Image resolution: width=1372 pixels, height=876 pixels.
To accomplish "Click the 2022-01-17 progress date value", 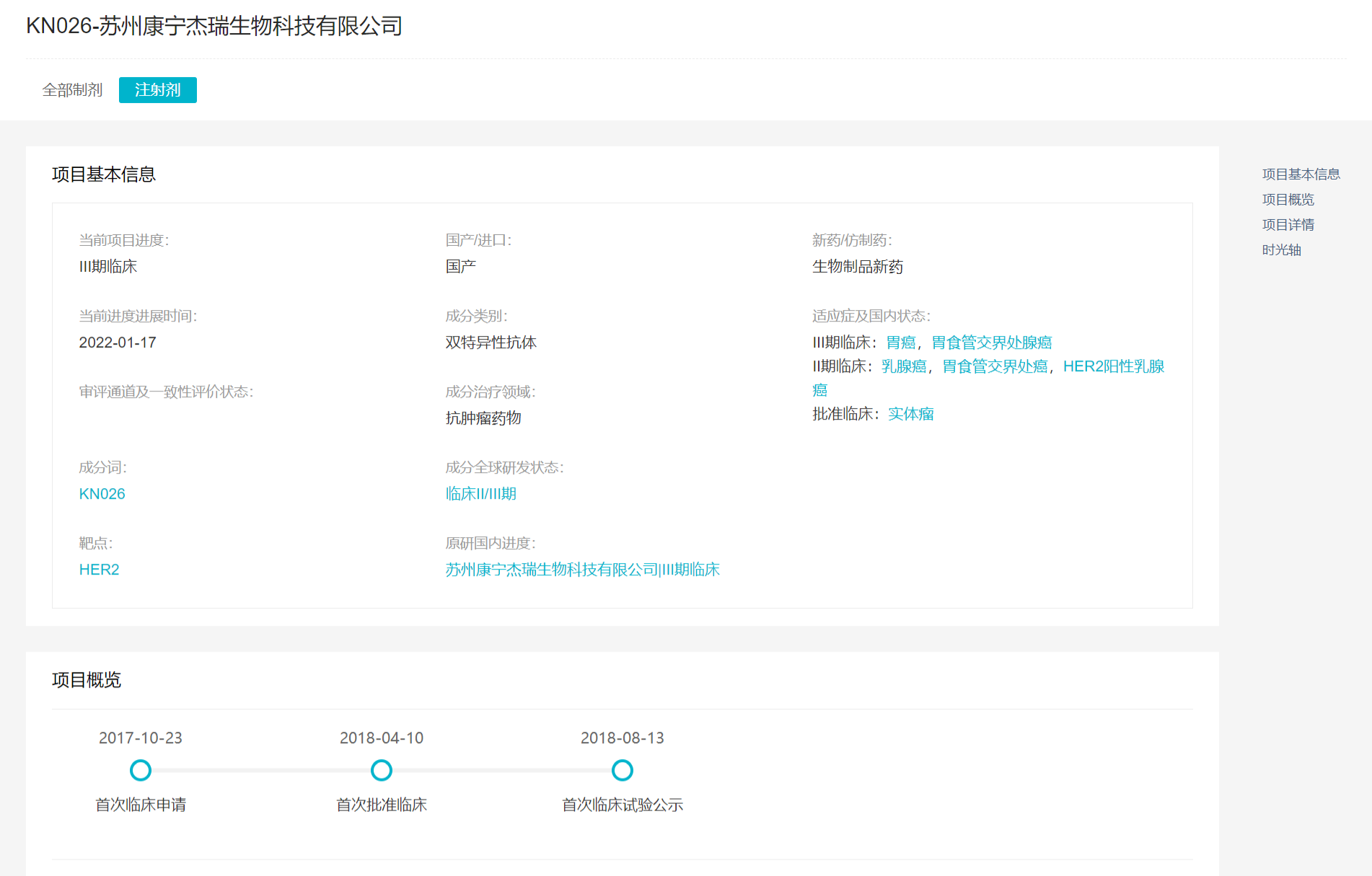I will click(118, 342).
